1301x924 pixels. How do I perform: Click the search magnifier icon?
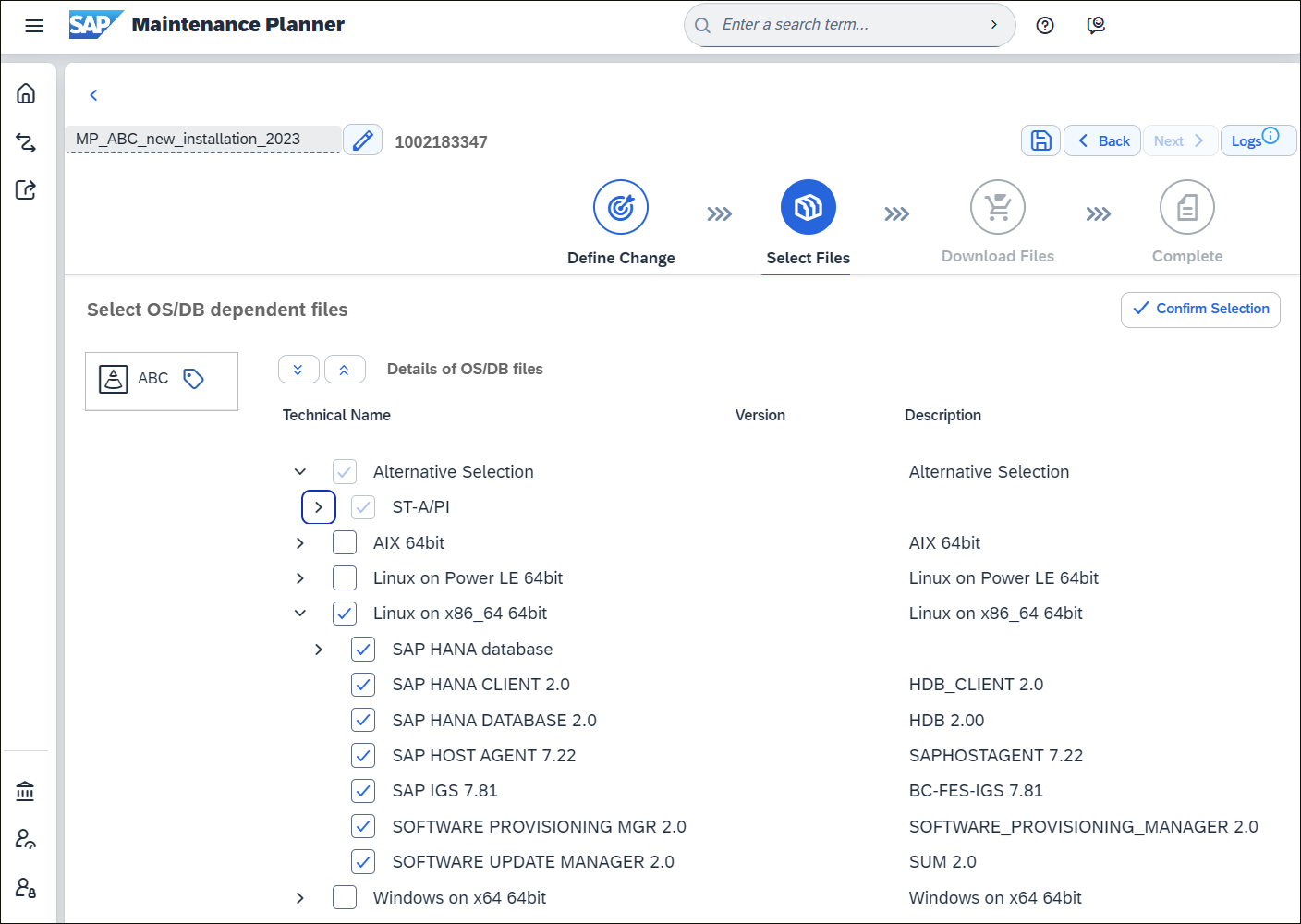(x=703, y=26)
